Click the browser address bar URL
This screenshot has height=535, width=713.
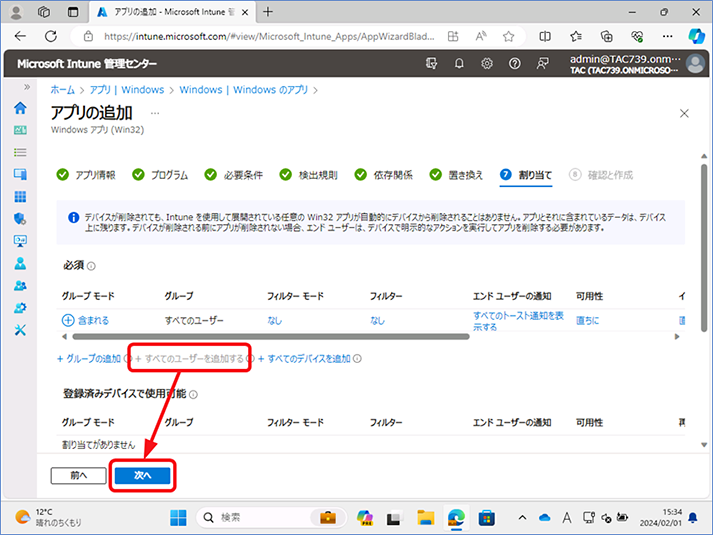(x=269, y=36)
